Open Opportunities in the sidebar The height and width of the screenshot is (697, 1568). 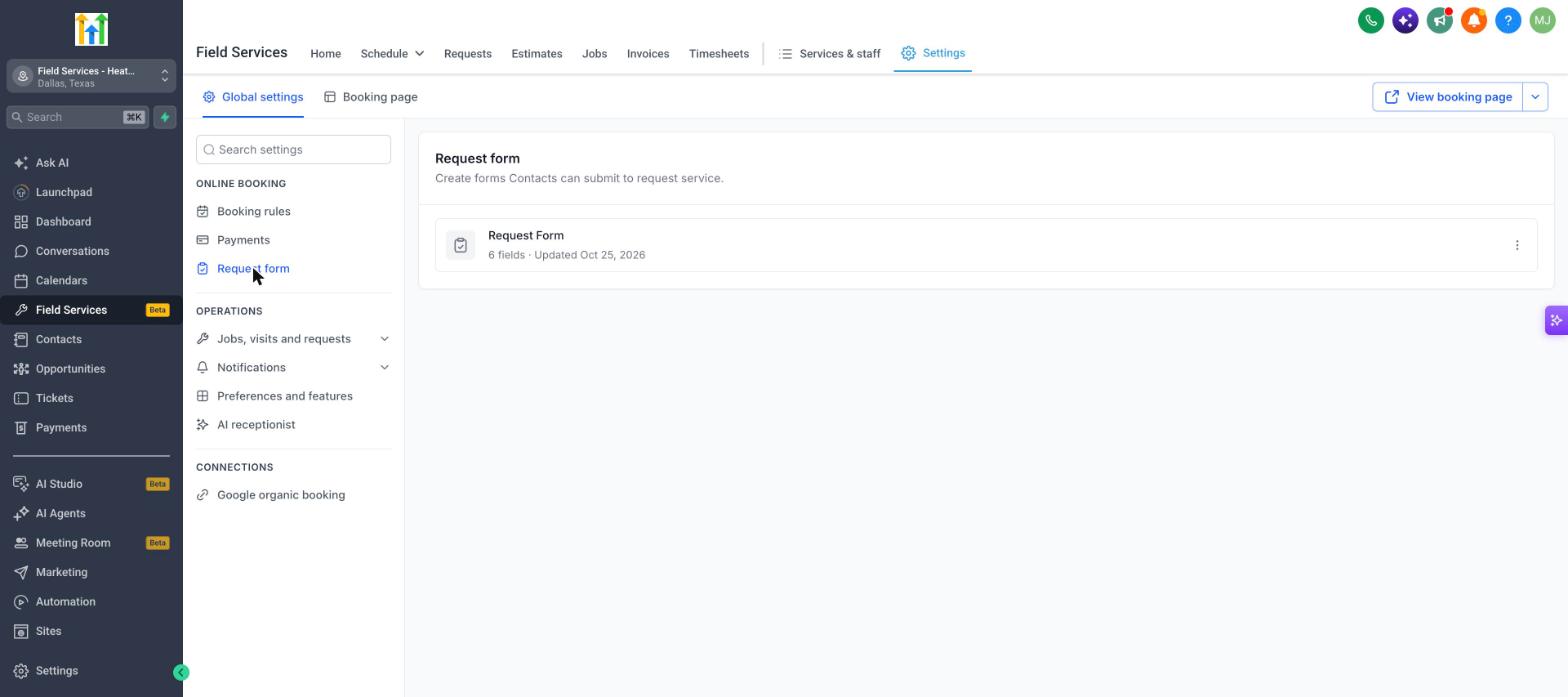click(x=91, y=369)
